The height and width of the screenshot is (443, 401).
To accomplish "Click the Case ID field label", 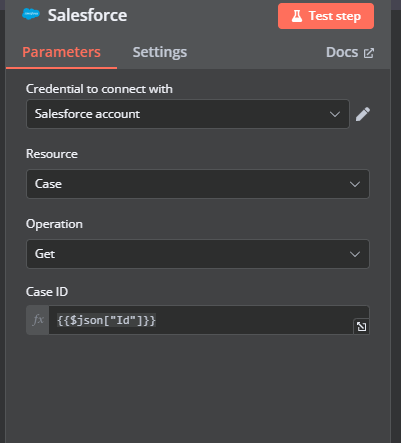I will point(47,292).
